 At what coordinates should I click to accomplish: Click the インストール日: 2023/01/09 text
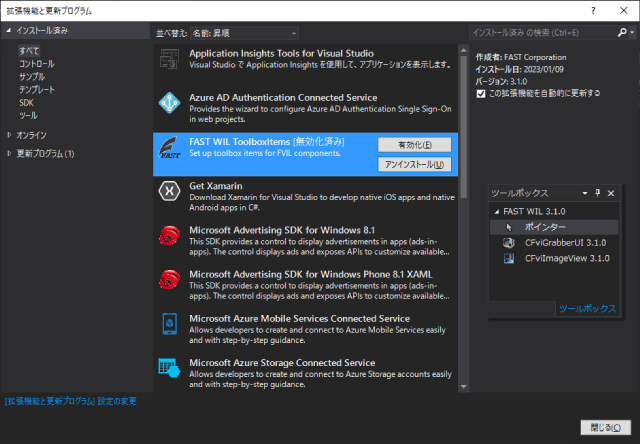point(519,69)
